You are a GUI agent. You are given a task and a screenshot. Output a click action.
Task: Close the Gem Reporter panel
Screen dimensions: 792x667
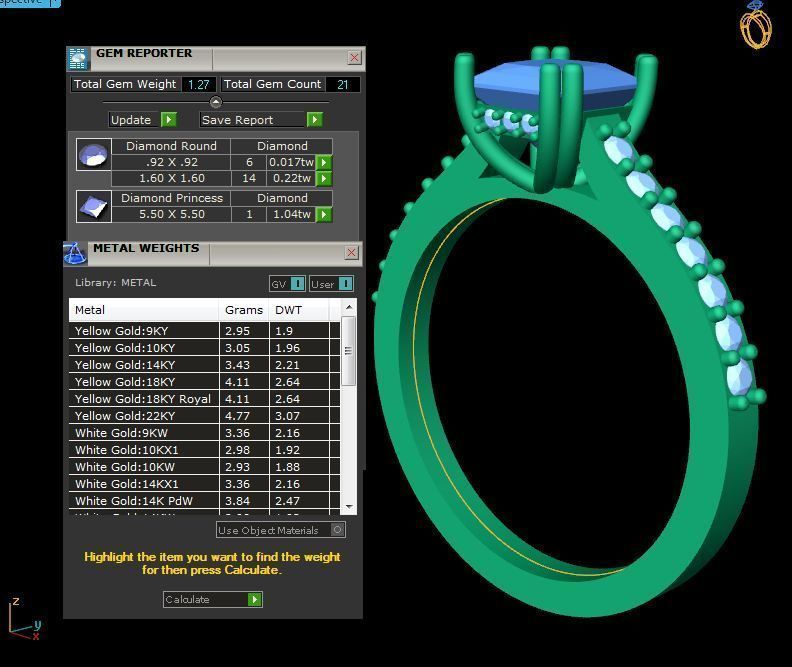355,58
